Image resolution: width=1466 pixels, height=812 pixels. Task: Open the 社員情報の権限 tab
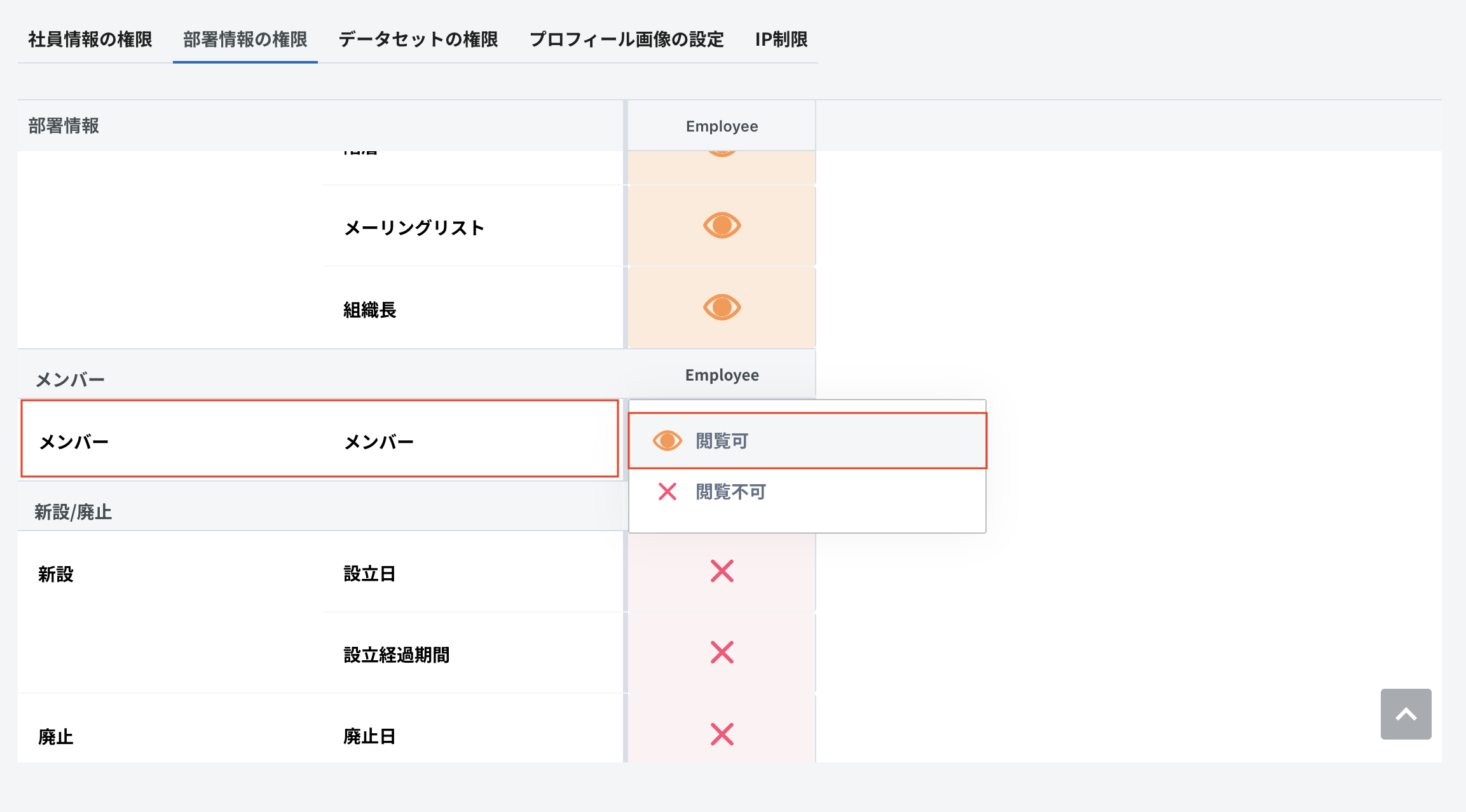[x=90, y=39]
